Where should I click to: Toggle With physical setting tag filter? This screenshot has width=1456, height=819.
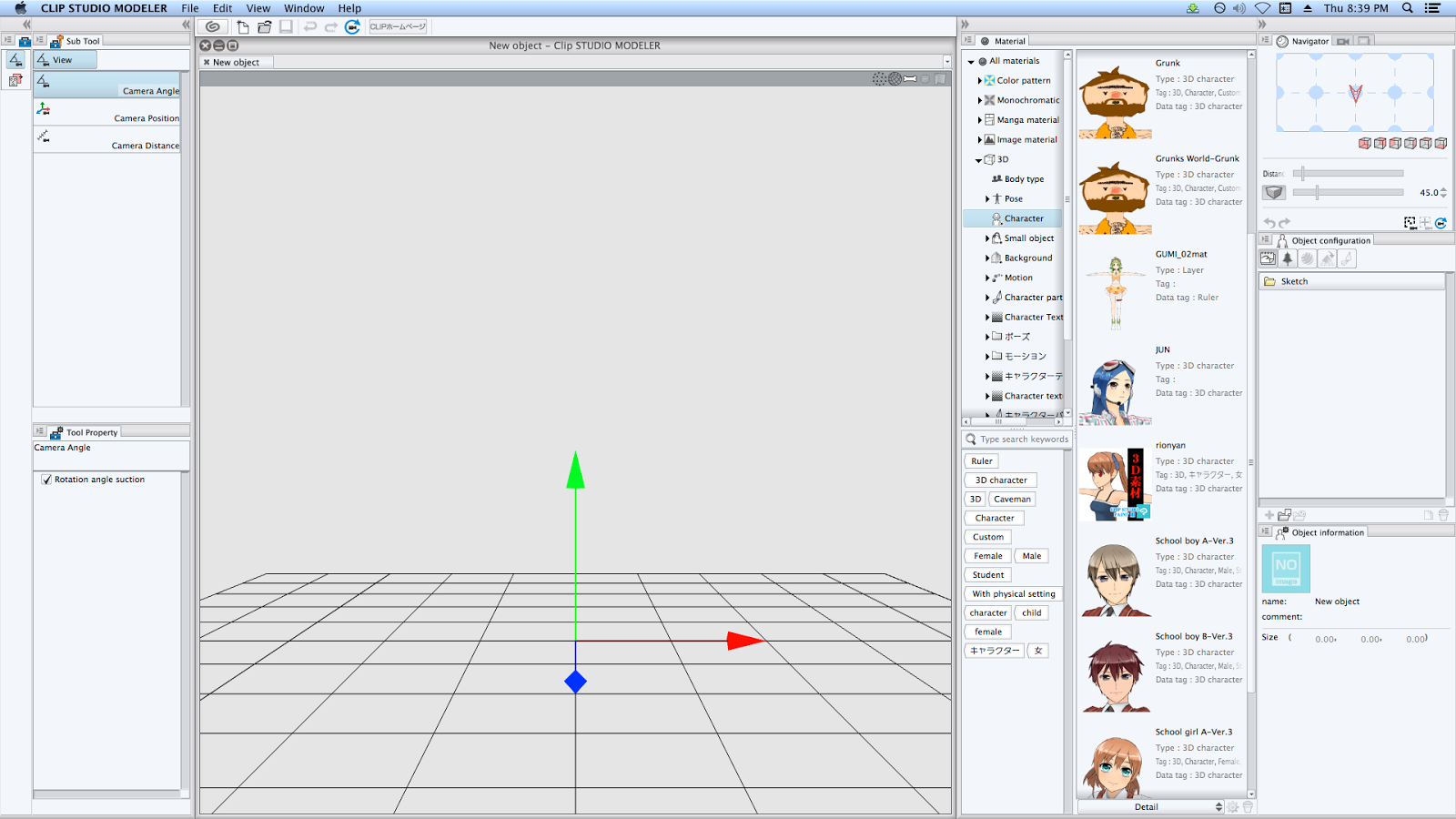1013,594
